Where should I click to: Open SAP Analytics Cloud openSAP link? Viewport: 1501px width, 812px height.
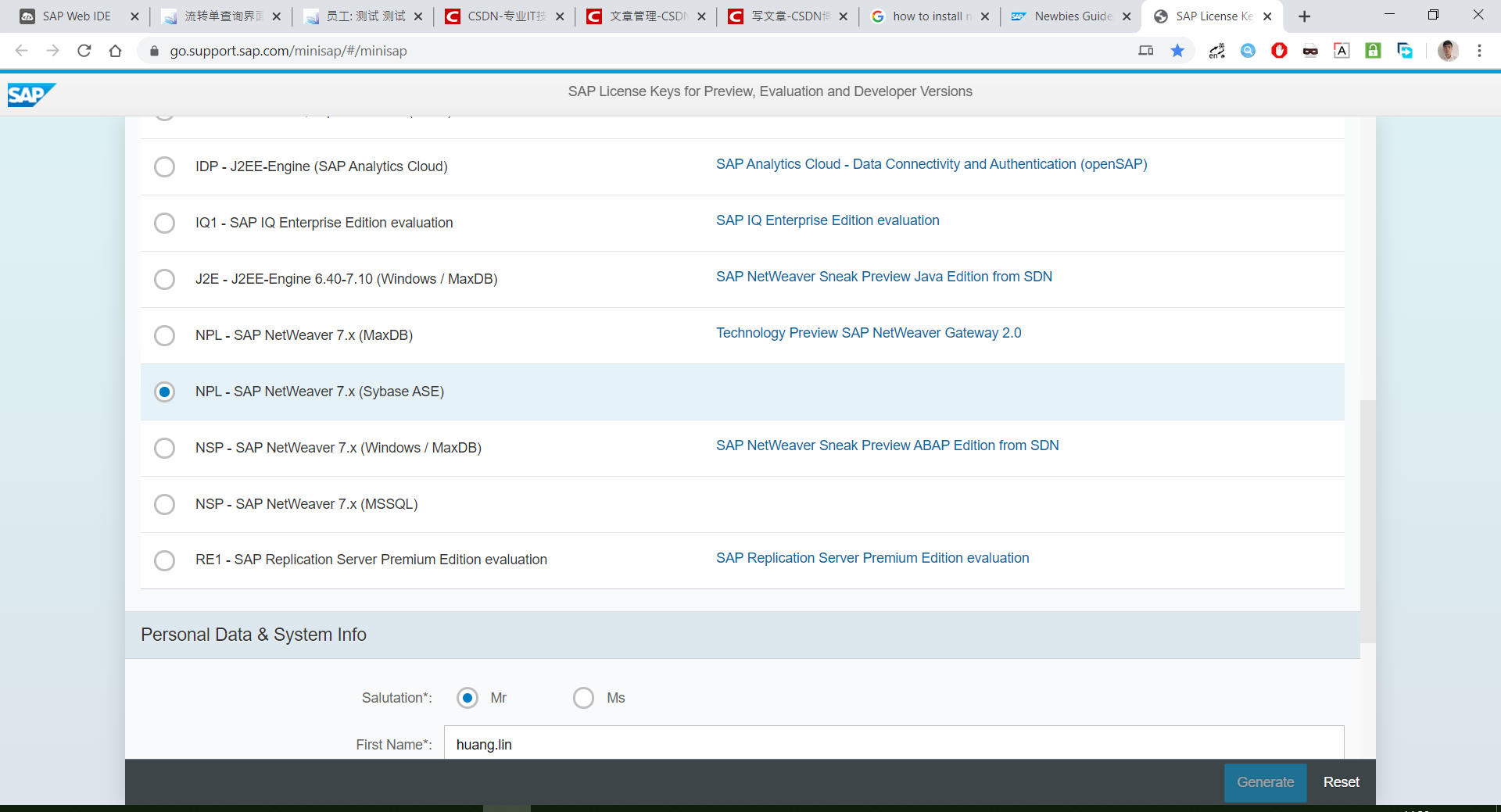pos(931,164)
